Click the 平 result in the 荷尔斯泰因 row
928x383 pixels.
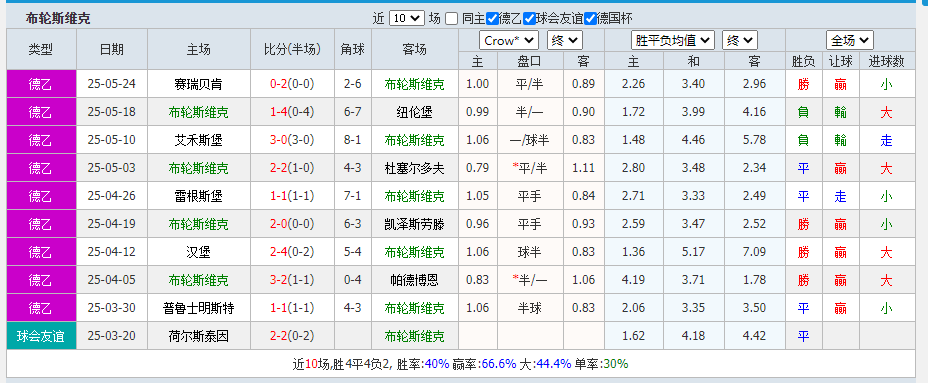[803, 336]
